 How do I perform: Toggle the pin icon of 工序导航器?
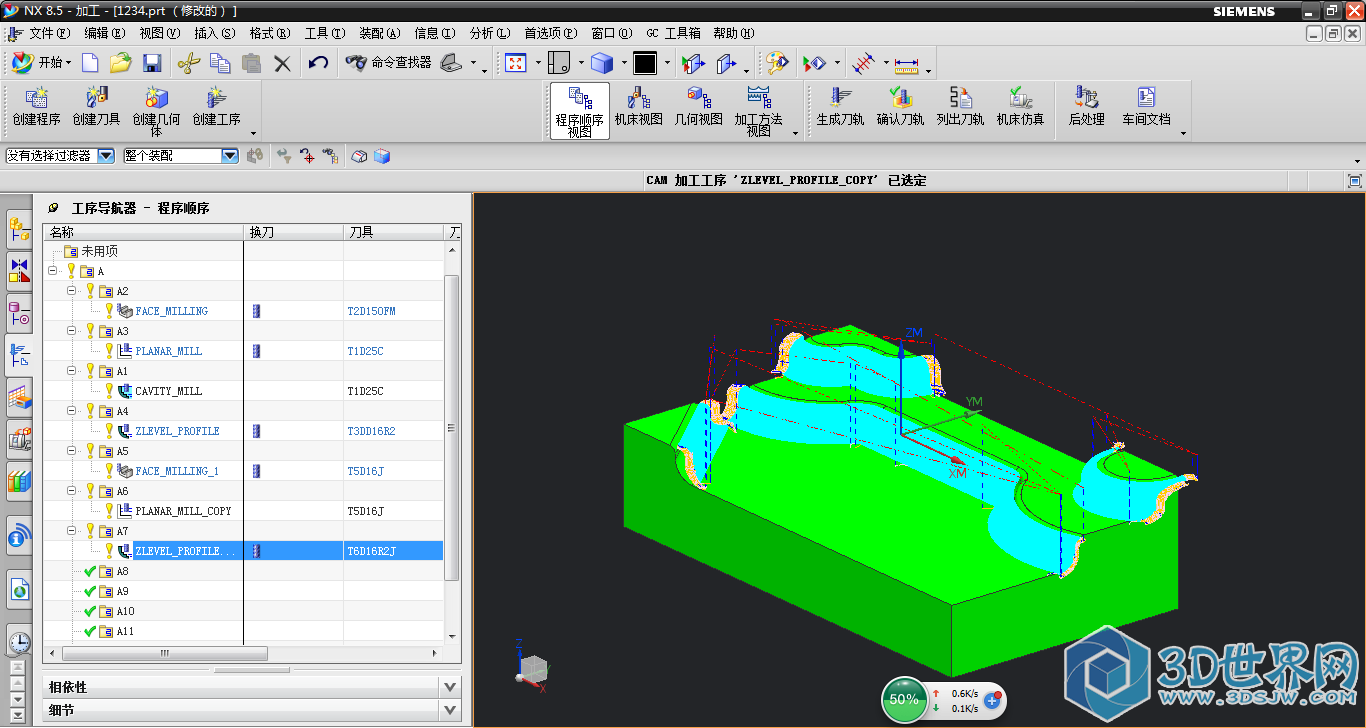pos(53,208)
